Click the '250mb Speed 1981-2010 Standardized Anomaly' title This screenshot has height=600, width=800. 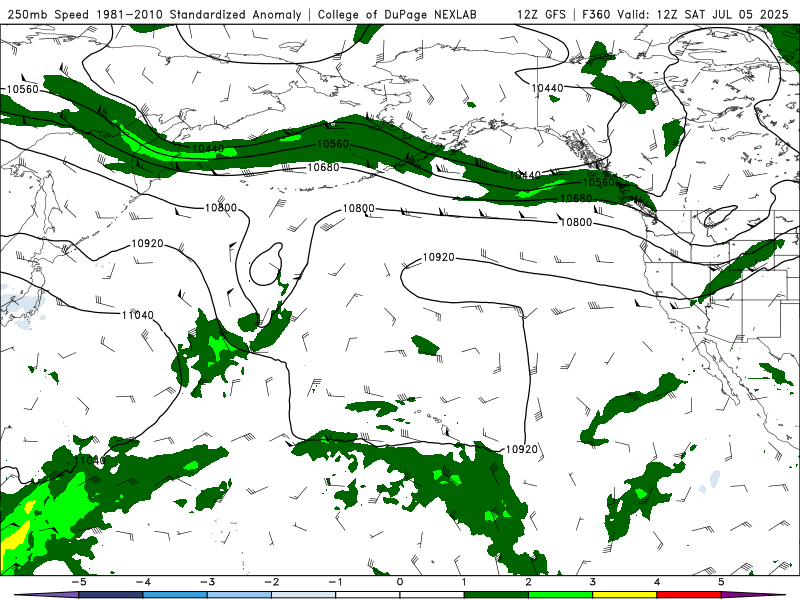tap(154, 14)
